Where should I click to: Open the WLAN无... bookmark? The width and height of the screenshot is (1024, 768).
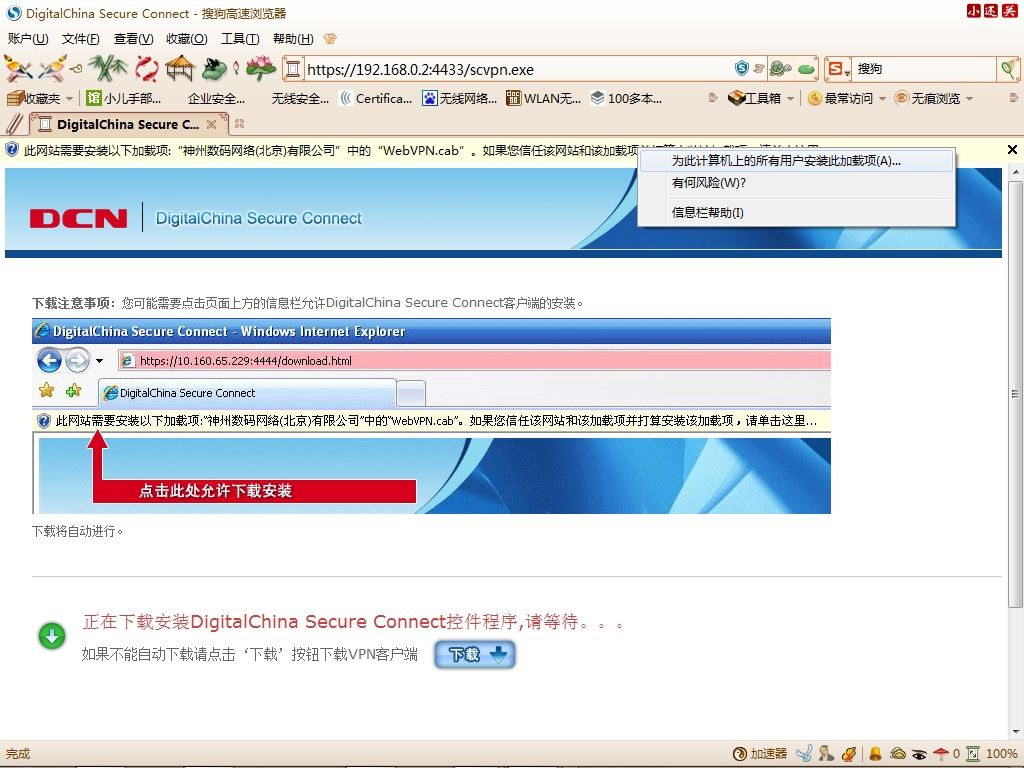coord(544,98)
